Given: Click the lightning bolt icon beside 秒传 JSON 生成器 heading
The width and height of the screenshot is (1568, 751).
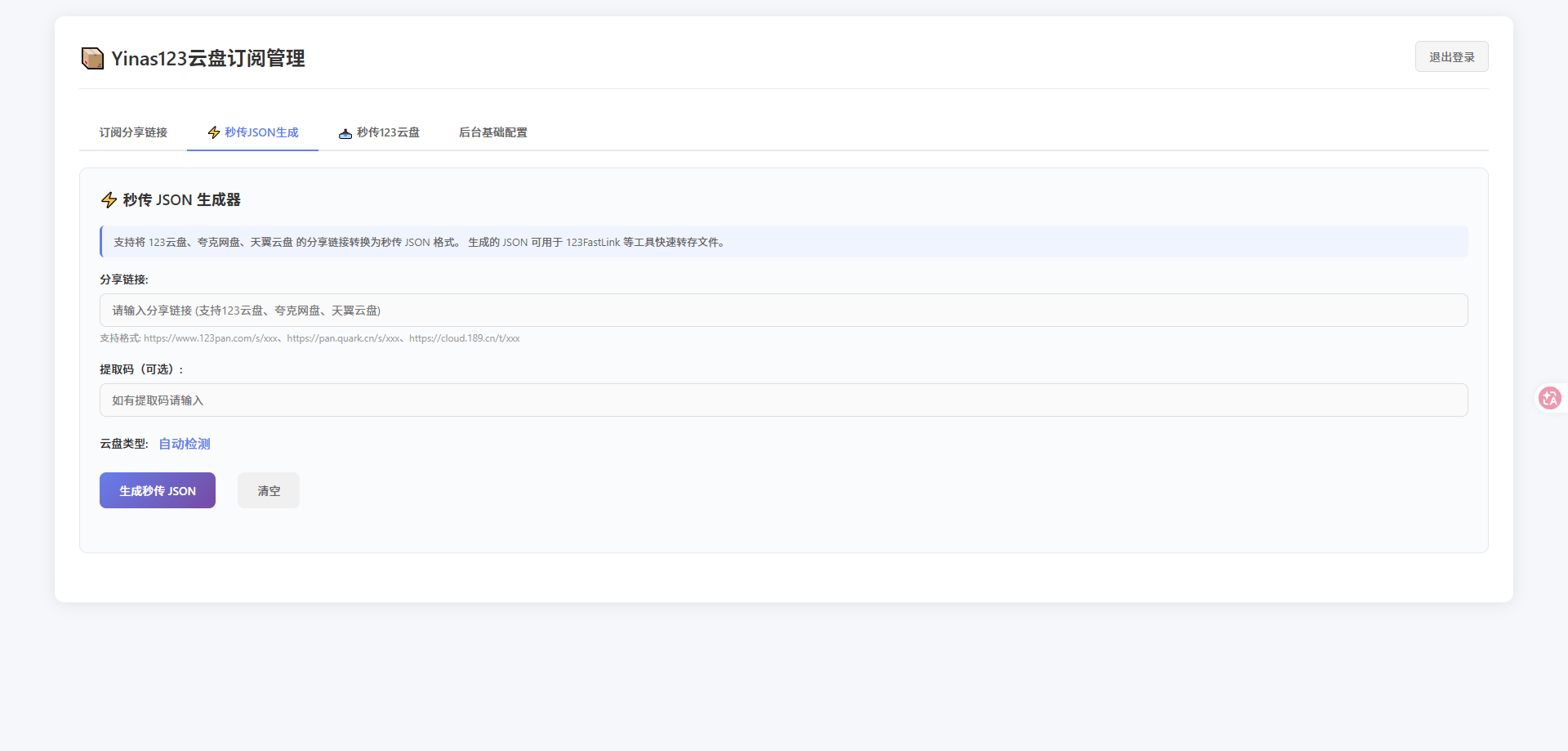Looking at the screenshot, I should 109,200.
